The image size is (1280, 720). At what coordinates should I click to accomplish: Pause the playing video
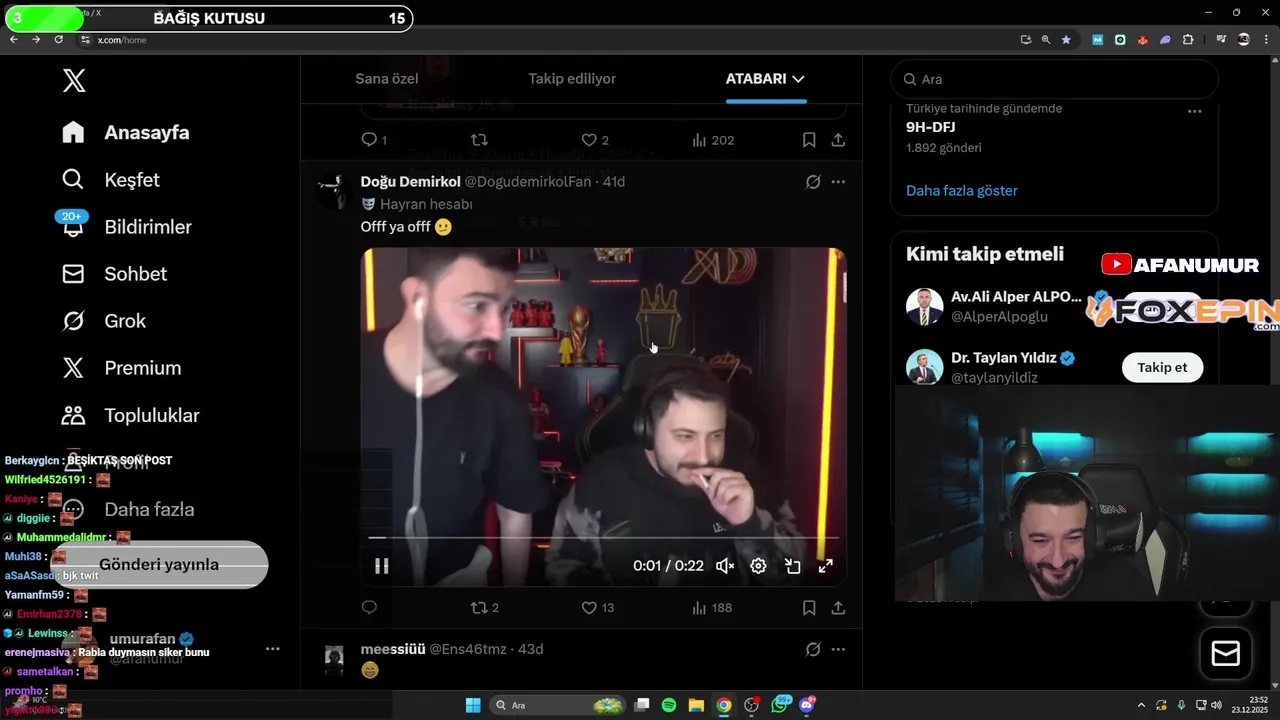point(381,566)
